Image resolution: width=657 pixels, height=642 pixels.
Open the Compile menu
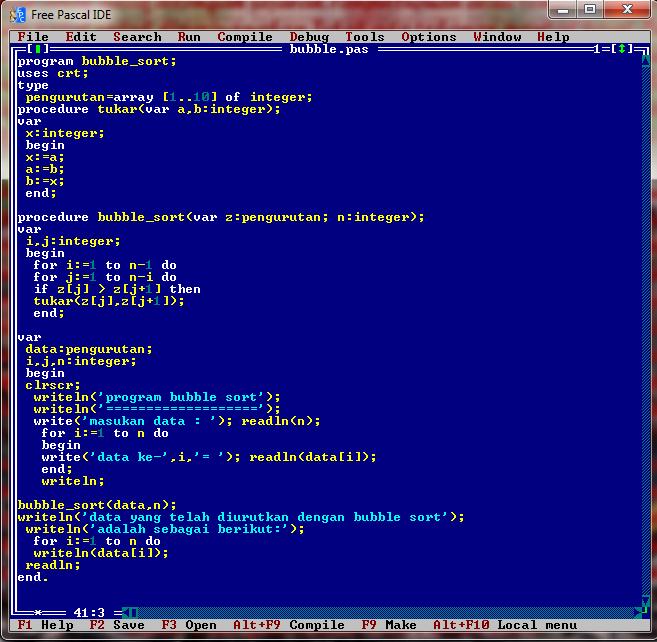[x=245, y=37]
